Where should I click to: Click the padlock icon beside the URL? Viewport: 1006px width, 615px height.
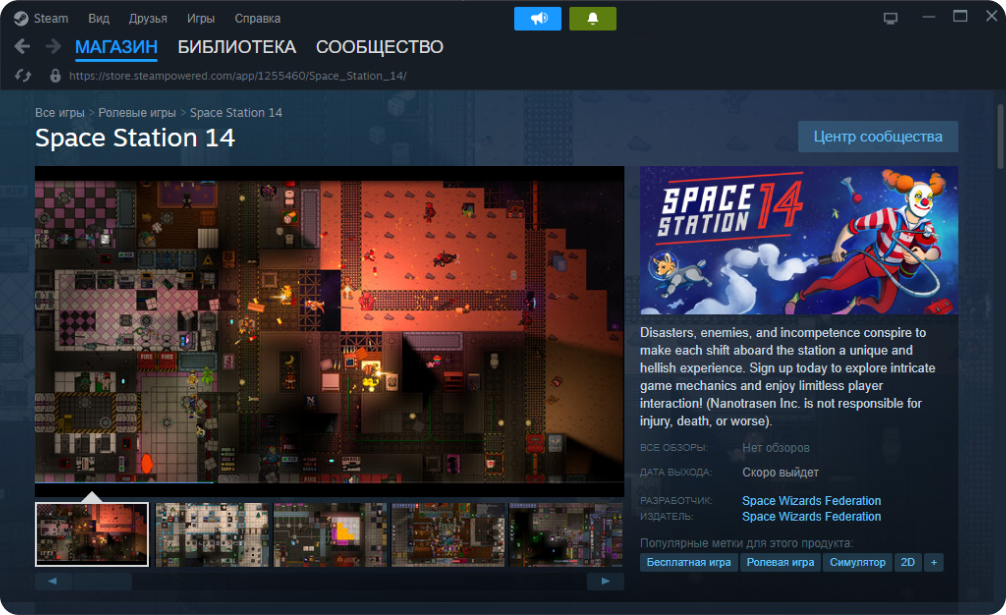[55, 76]
